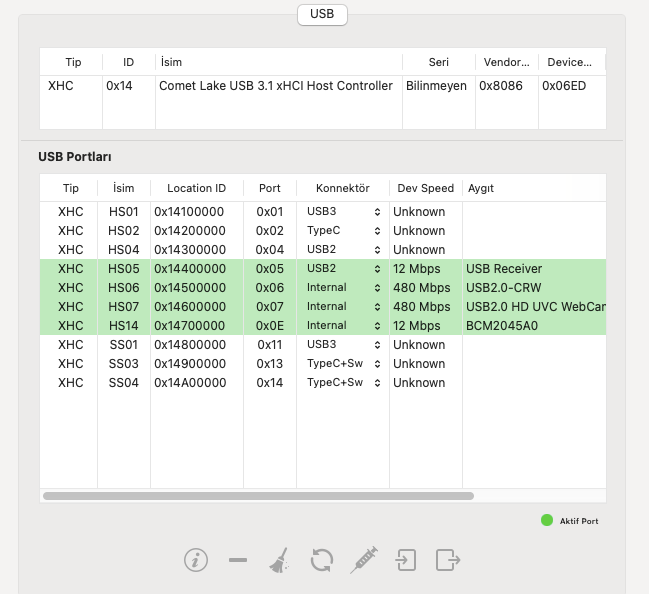Screen dimensions: 649x594
Task: Click the 12 Mbps speed in HS14 row
Action: pos(416,326)
